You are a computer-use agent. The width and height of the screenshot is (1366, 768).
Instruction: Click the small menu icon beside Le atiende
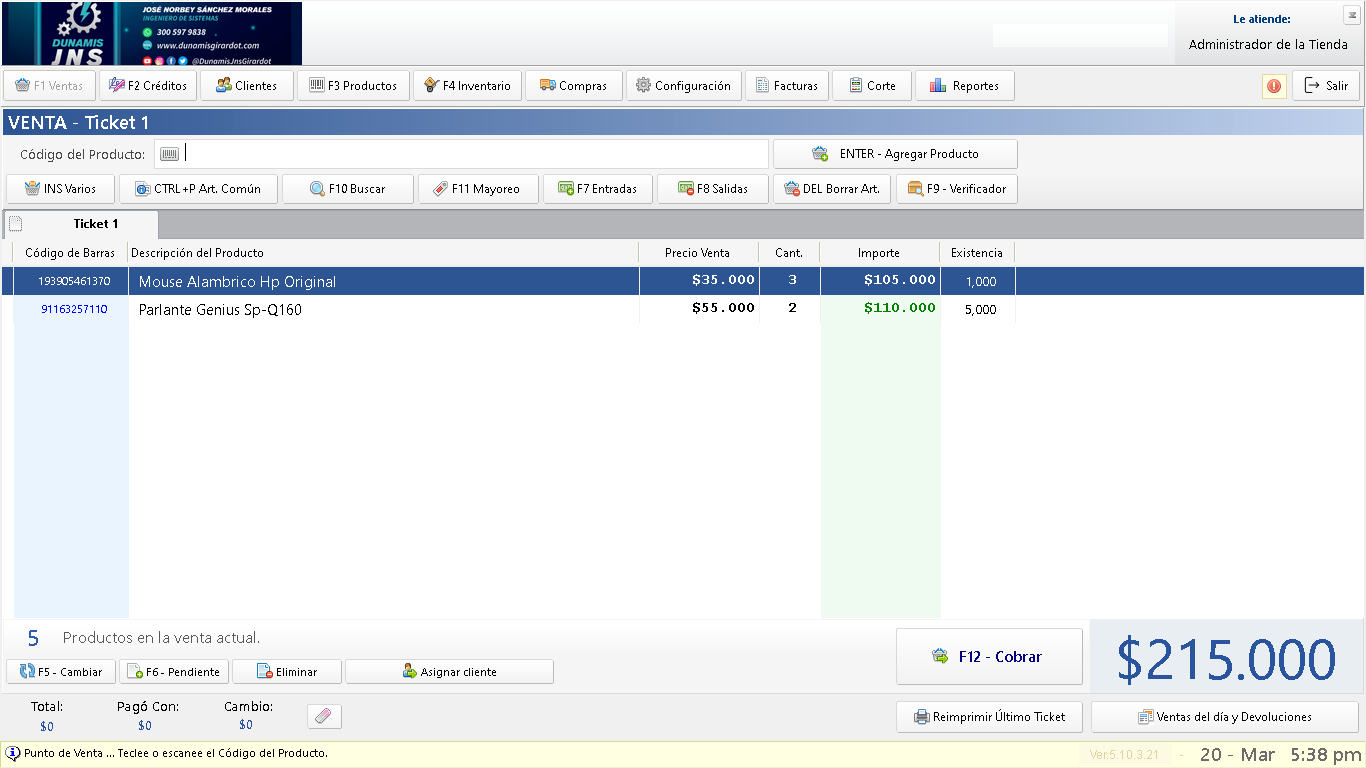1351,14
